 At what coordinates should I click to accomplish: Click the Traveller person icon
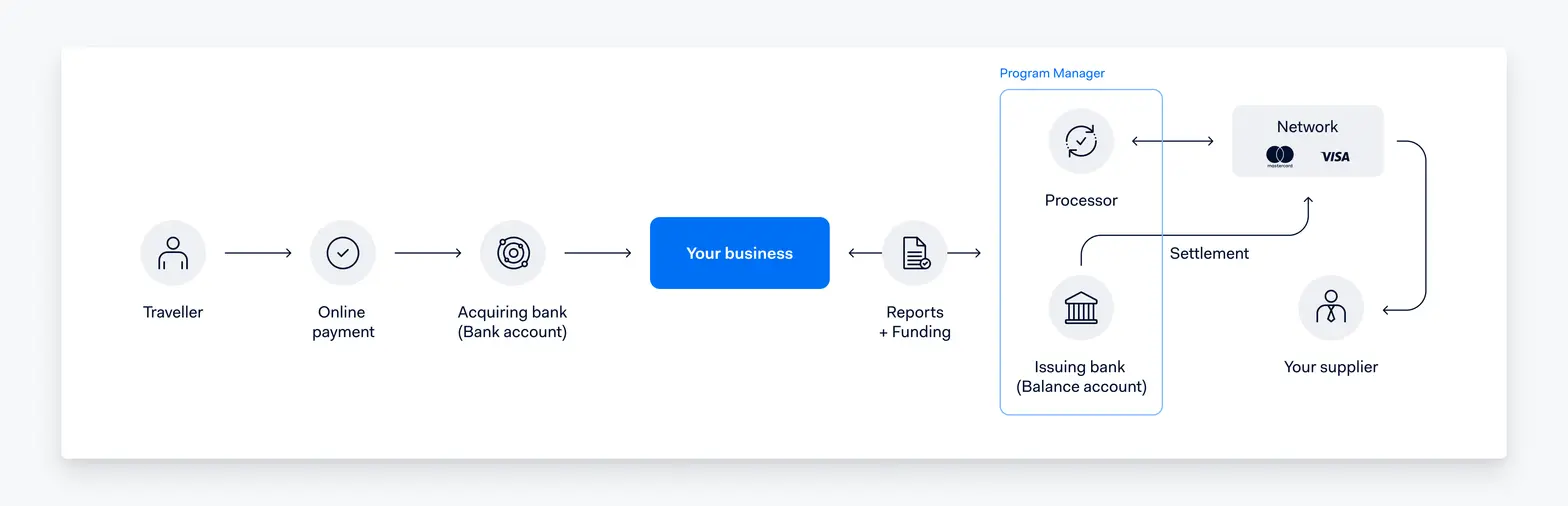click(x=173, y=253)
